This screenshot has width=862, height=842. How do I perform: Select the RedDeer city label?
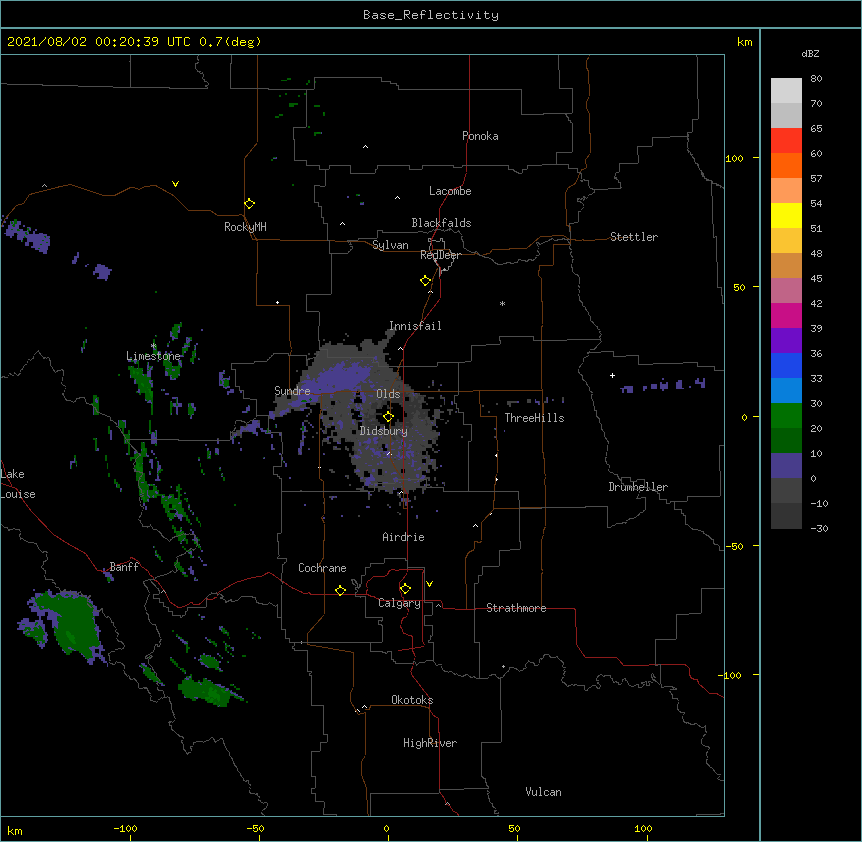440,255
